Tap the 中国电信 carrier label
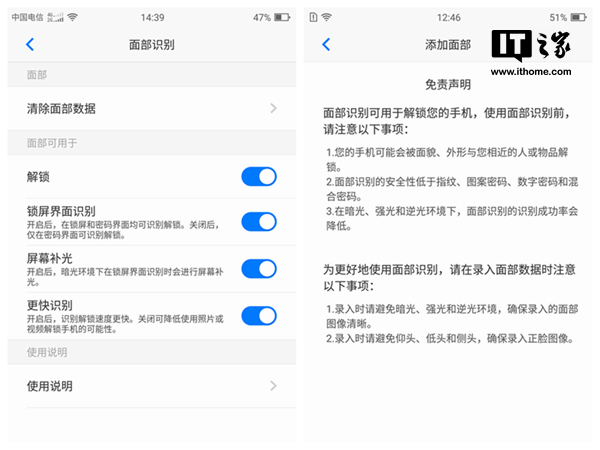The image size is (600, 450). pos(28,17)
